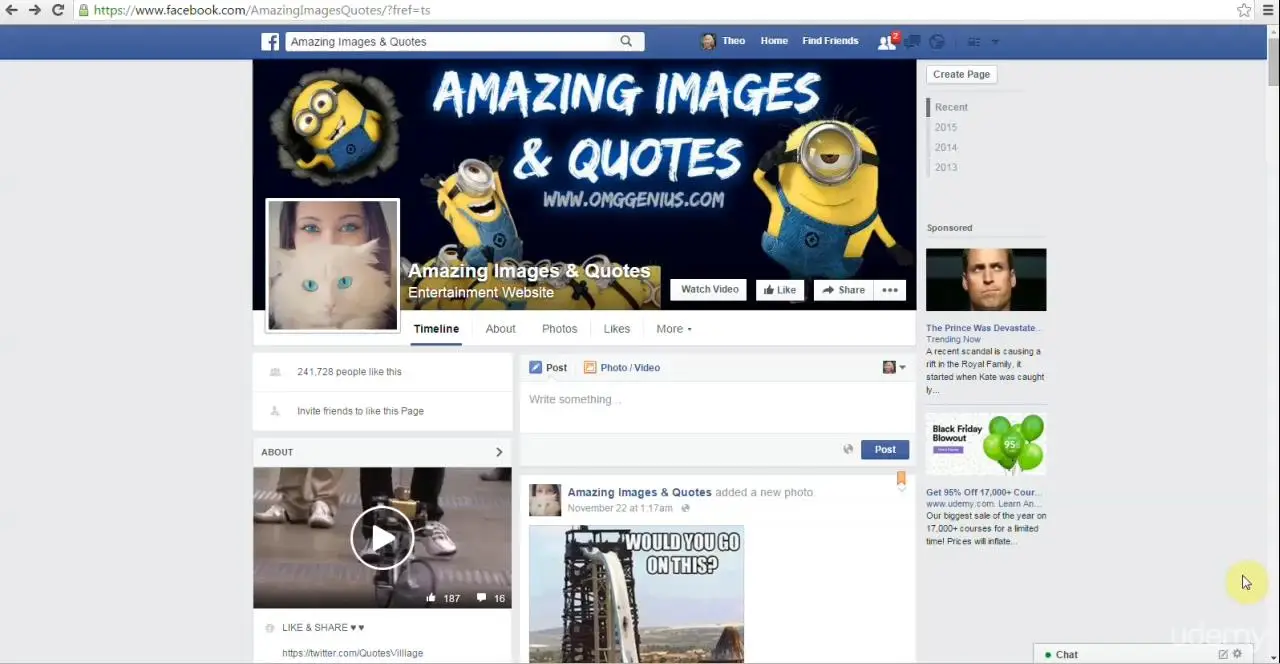Click the more options ellipsis on the cover
The width and height of the screenshot is (1280, 664).
pyautogui.click(x=889, y=290)
